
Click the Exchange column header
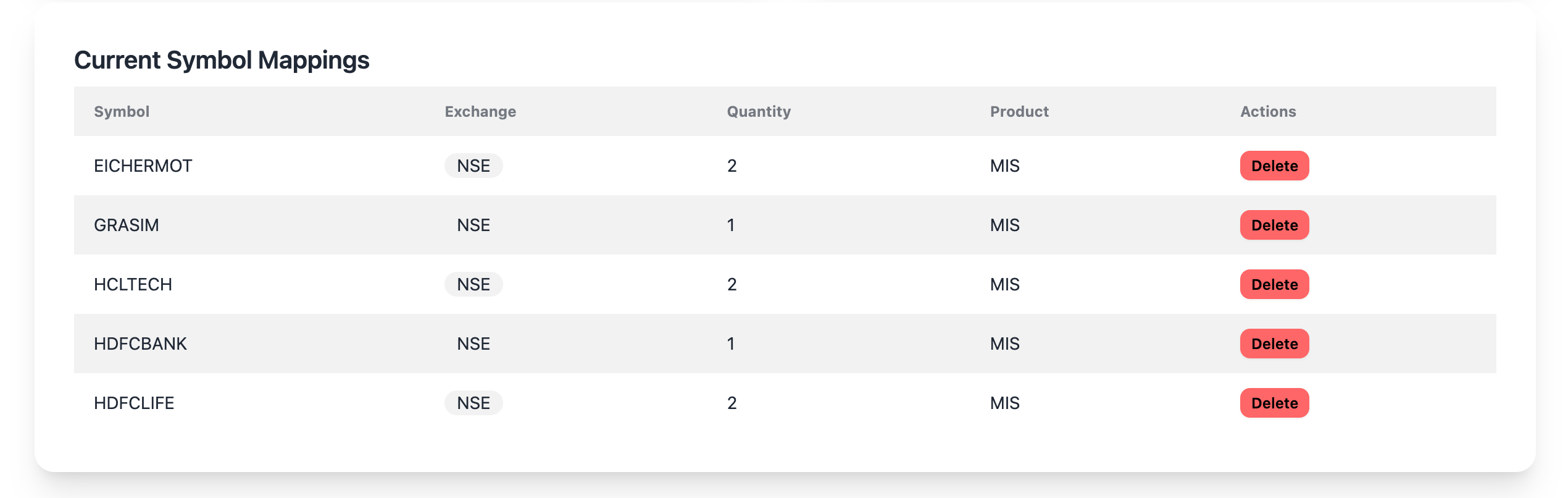click(480, 111)
